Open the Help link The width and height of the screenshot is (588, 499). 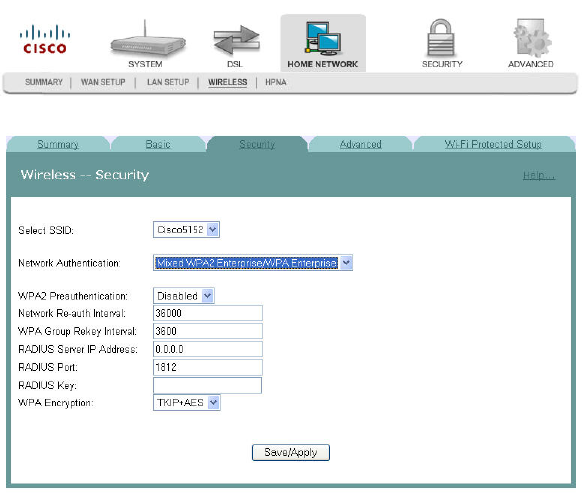pos(538,175)
